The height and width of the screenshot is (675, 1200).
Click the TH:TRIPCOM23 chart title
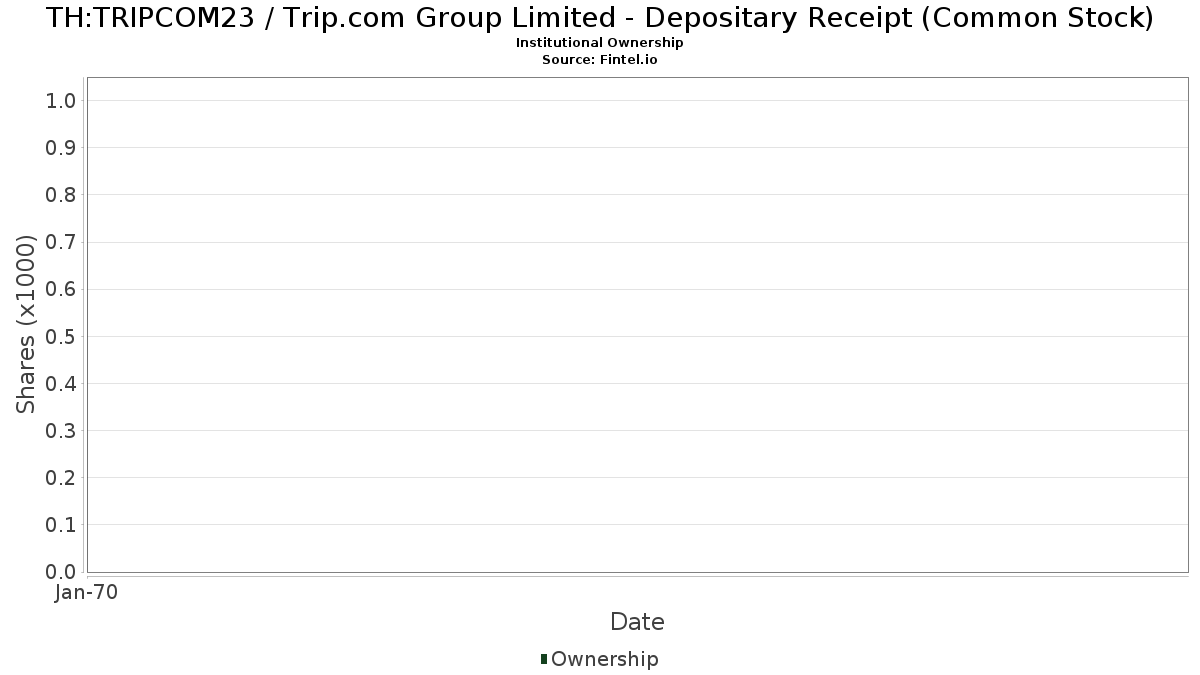600,18
